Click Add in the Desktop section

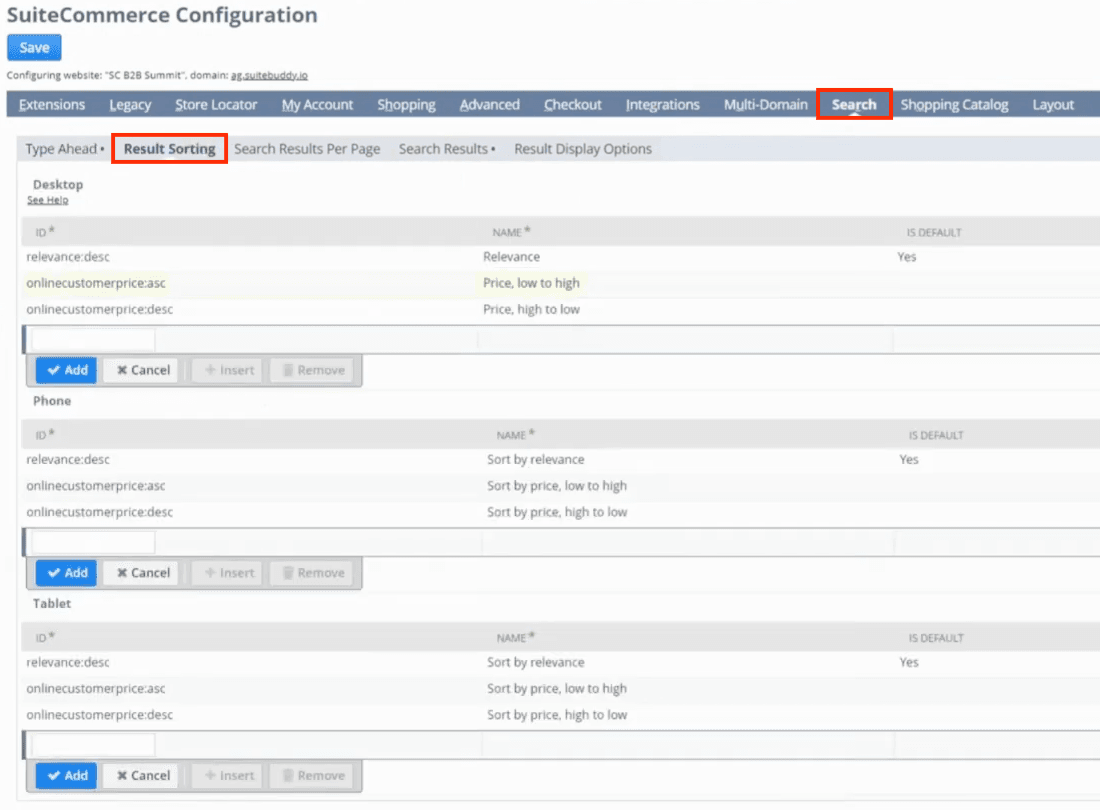pyautogui.click(x=67, y=370)
